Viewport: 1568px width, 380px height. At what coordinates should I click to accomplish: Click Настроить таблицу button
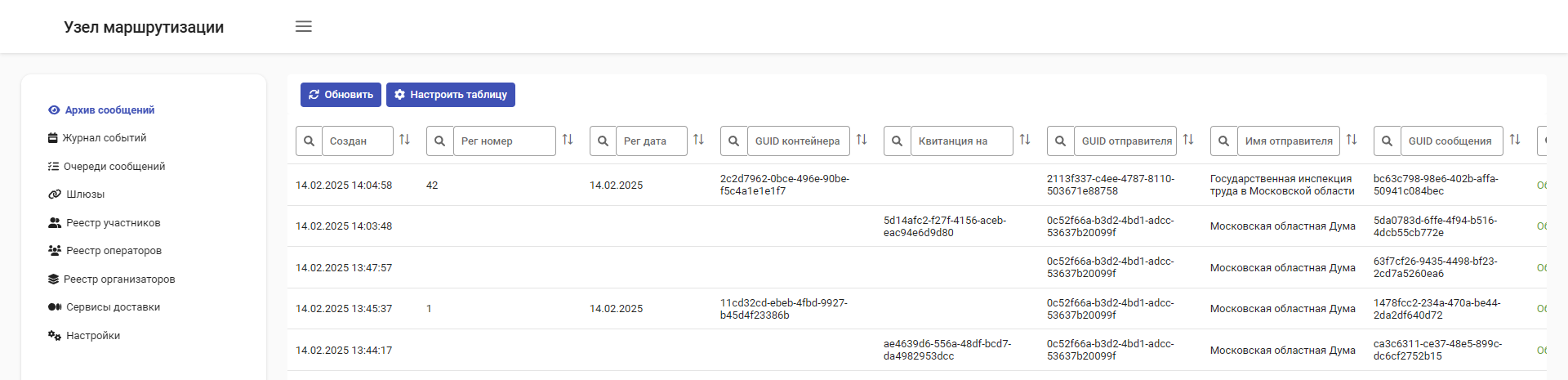pyautogui.click(x=451, y=95)
